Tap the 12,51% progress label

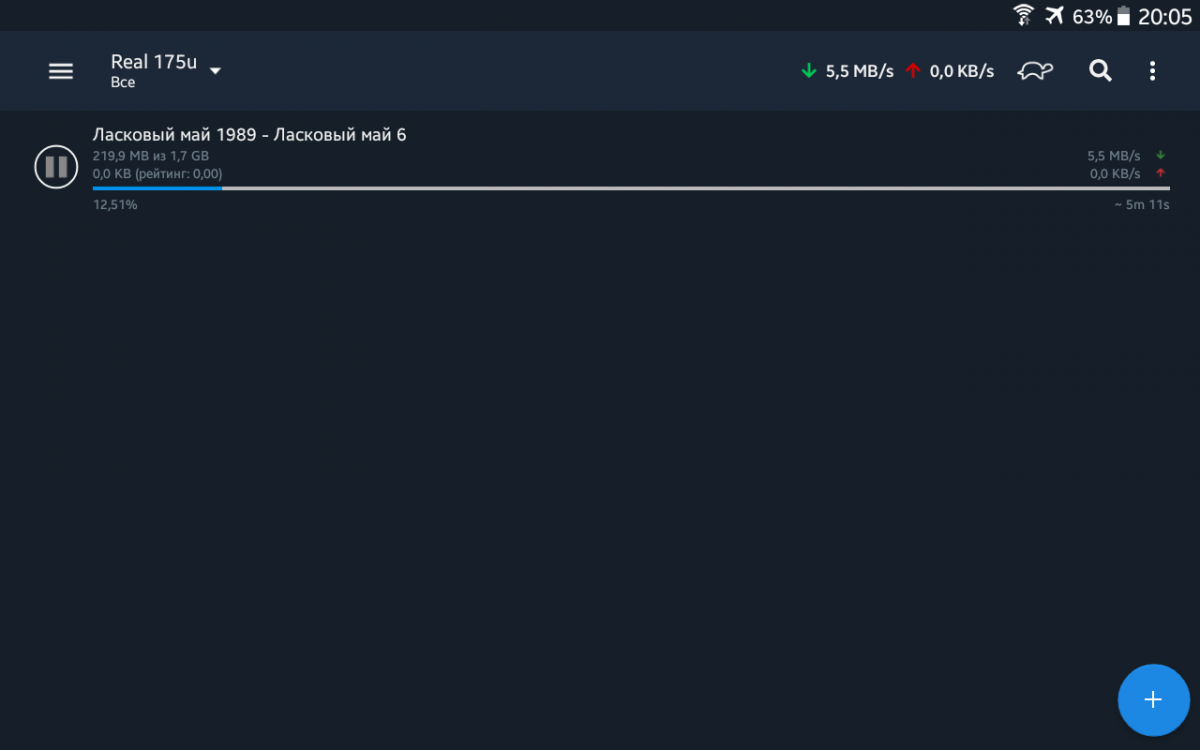(115, 205)
